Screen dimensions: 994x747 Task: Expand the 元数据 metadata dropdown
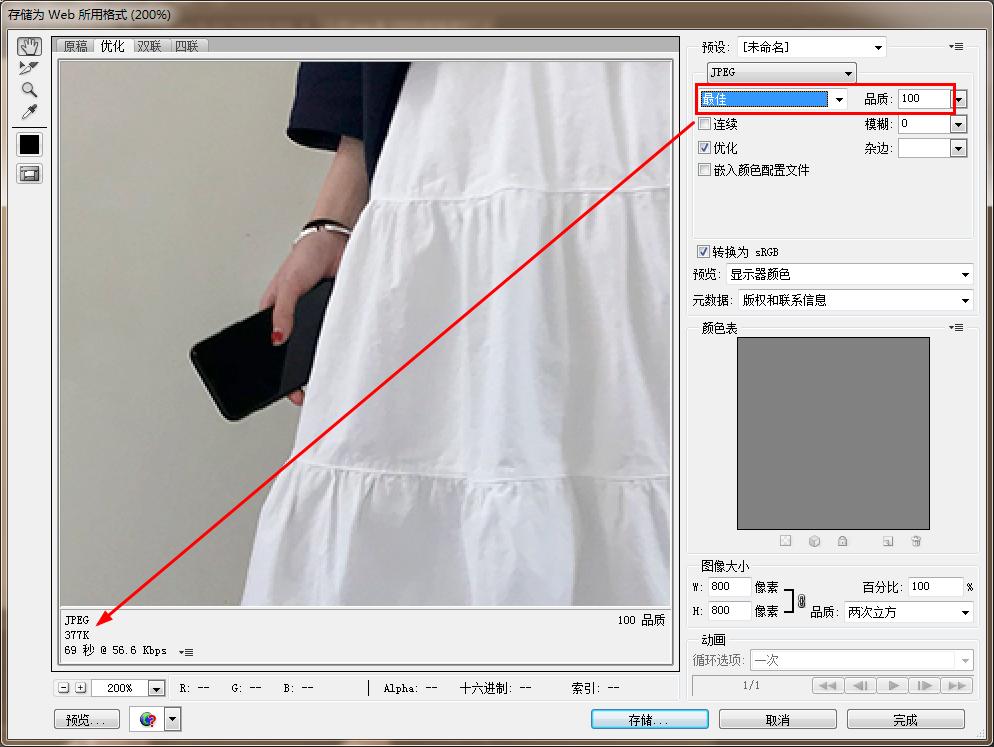click(x=856, y=300)
